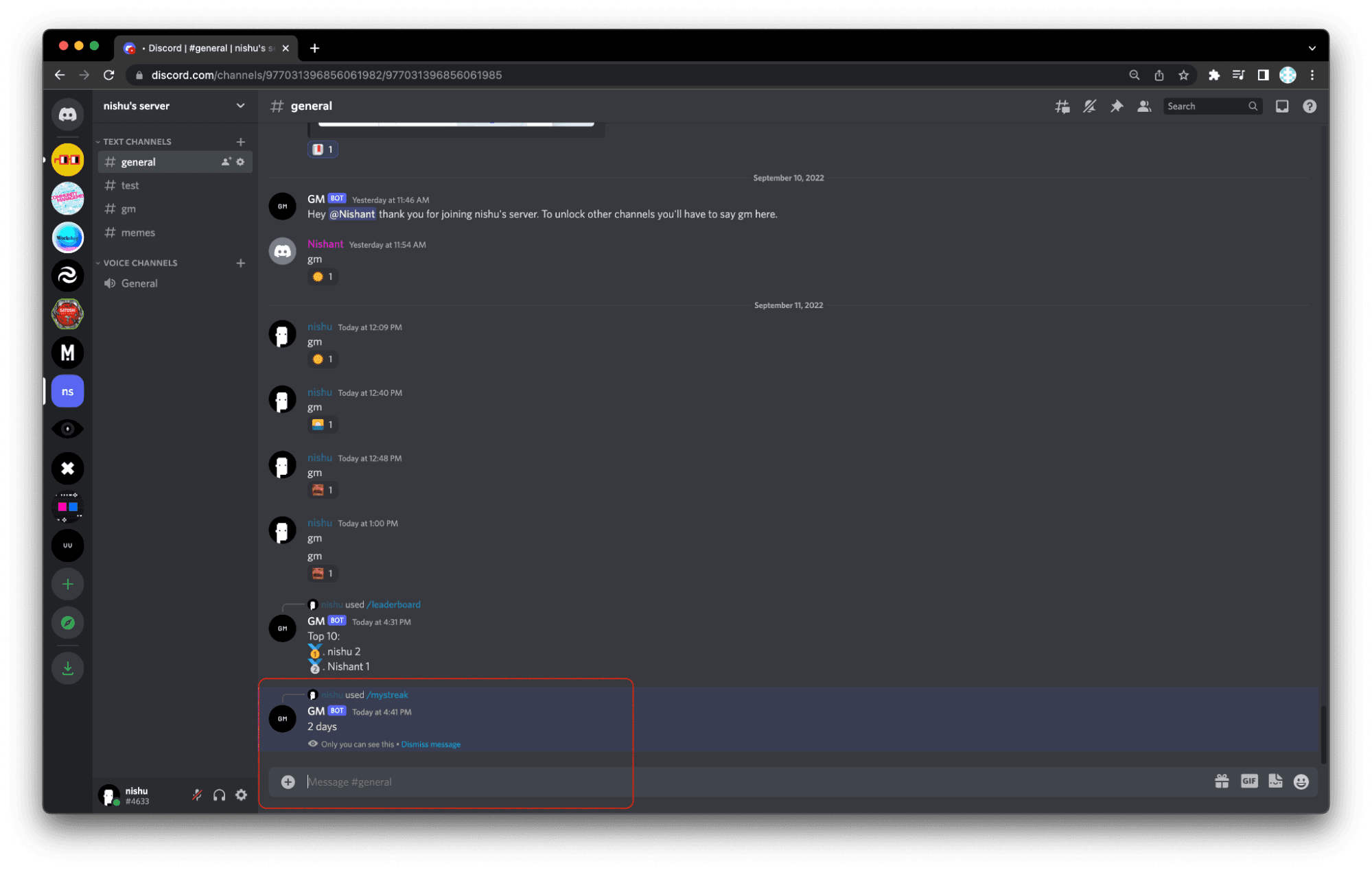
Task: Open the member list panel
Action: [1143, 106]
